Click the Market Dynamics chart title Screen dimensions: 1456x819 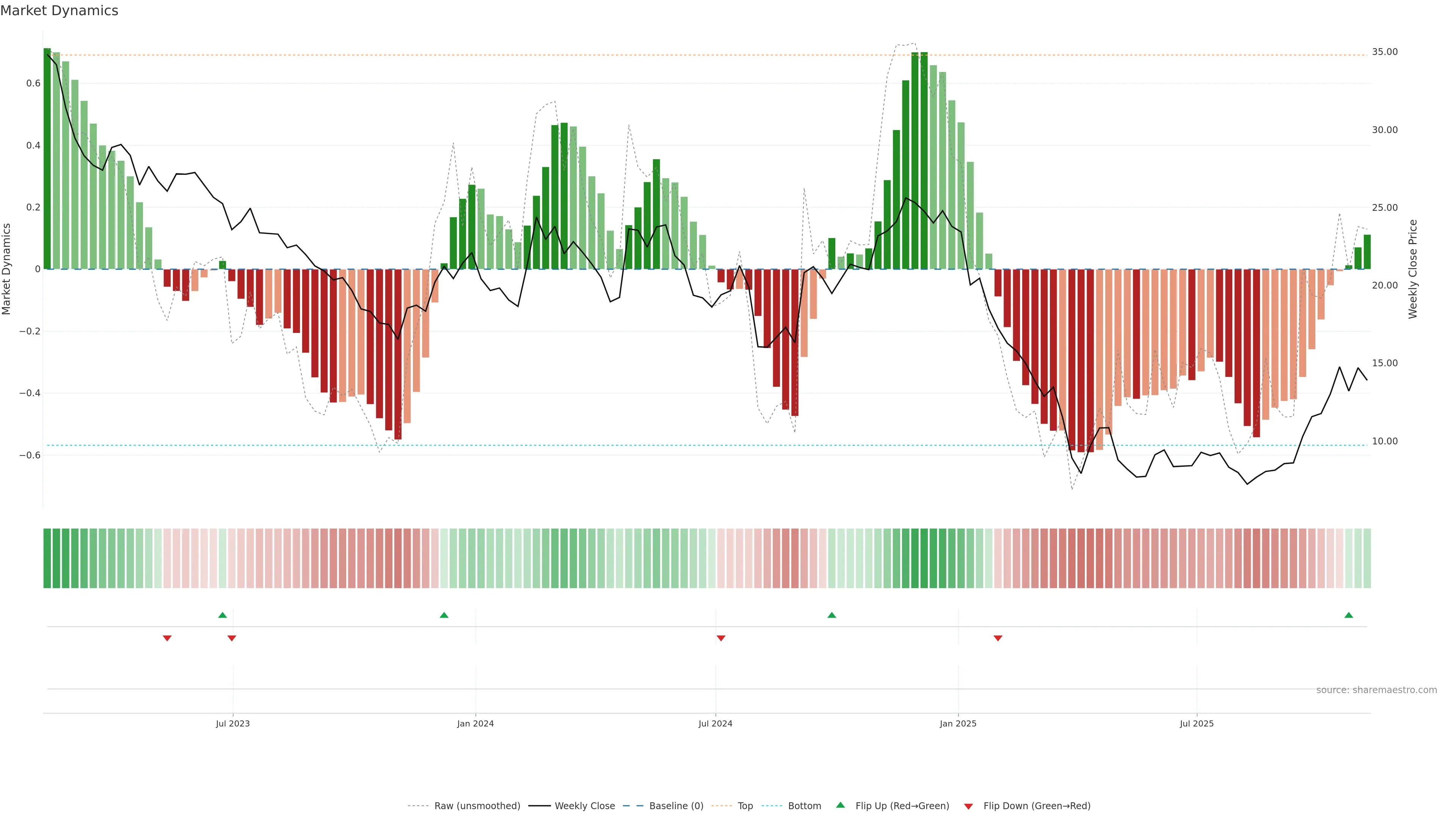(x=60, y=11)
